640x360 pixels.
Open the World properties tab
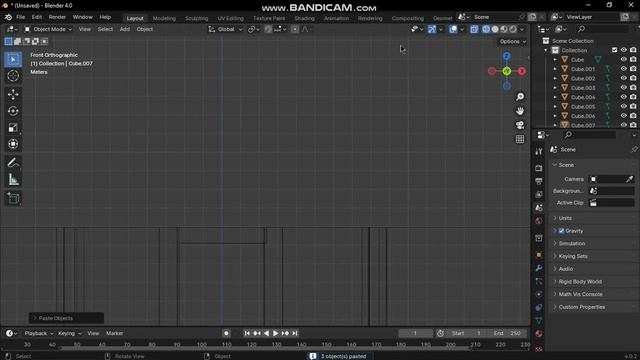click(539, 221)
